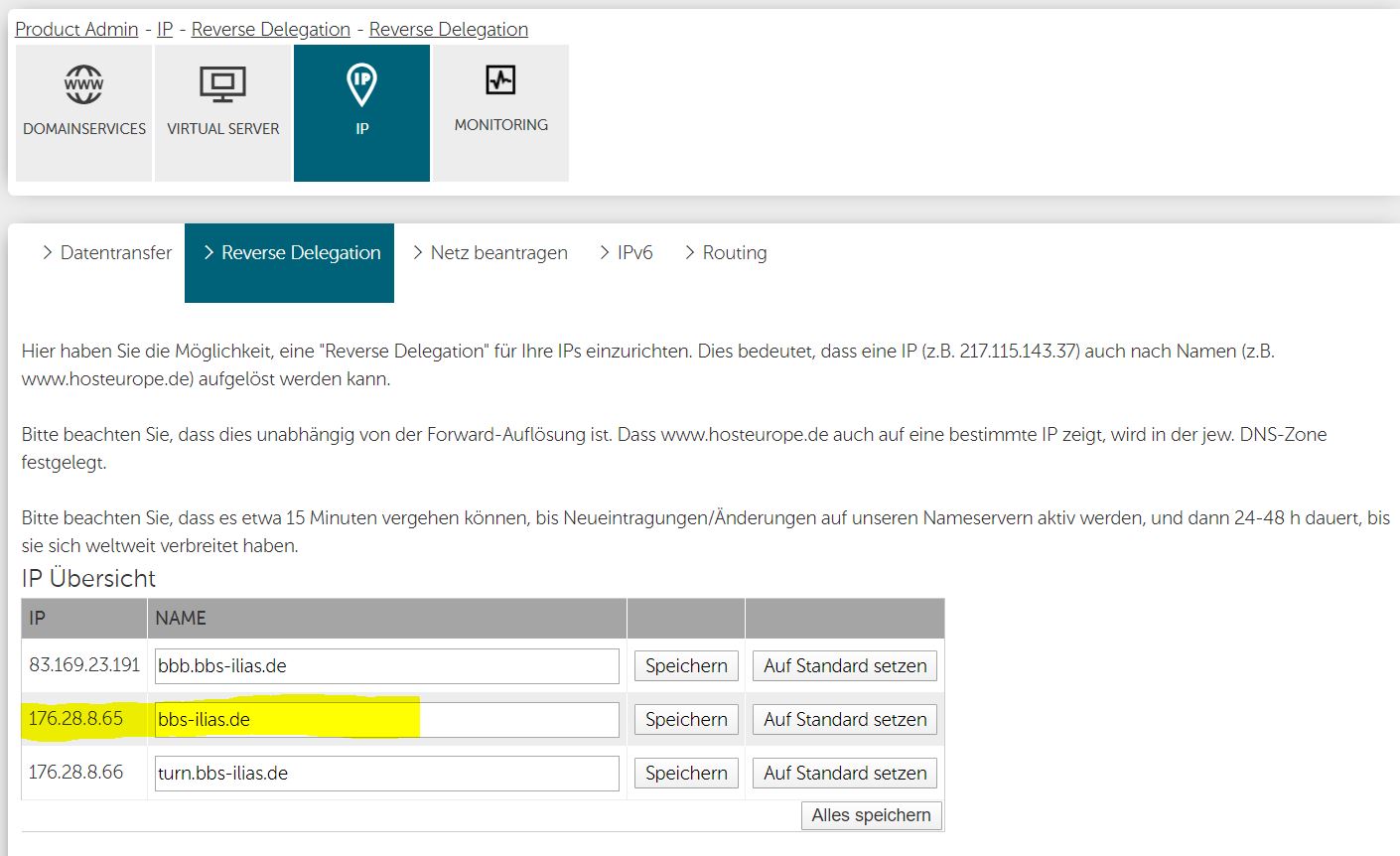This screenshot has height=856, width=1400.
Task: Select the Virtual Server monitor icon
Action: [222, 85]
